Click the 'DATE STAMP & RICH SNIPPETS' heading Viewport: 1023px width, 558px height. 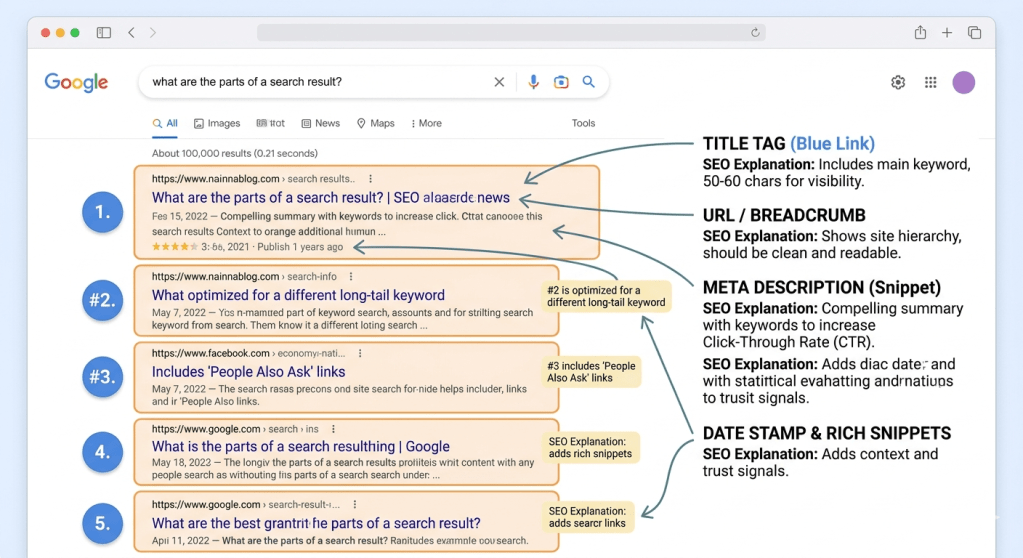click(x=827, y=433)
